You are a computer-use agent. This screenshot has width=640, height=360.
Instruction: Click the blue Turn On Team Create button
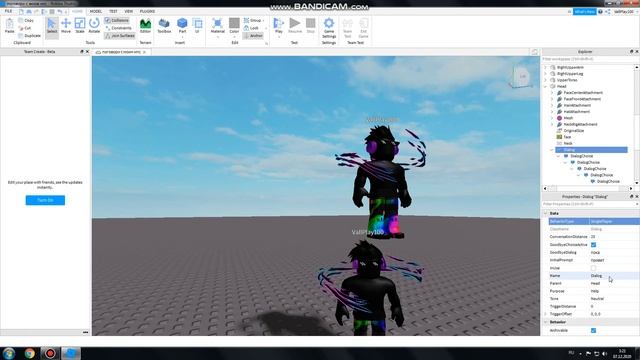pyautogui.click(x=45, y=200)
